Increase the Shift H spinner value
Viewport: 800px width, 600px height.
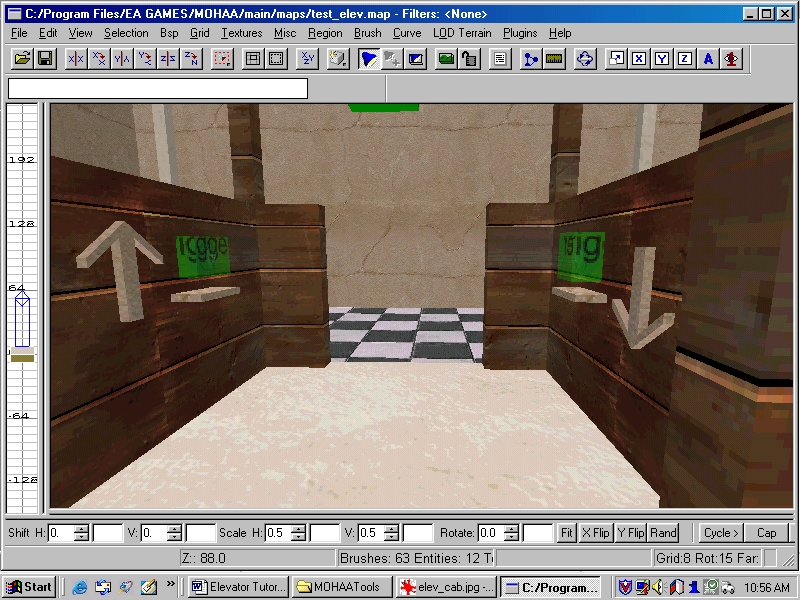click(x=82, y=528)
